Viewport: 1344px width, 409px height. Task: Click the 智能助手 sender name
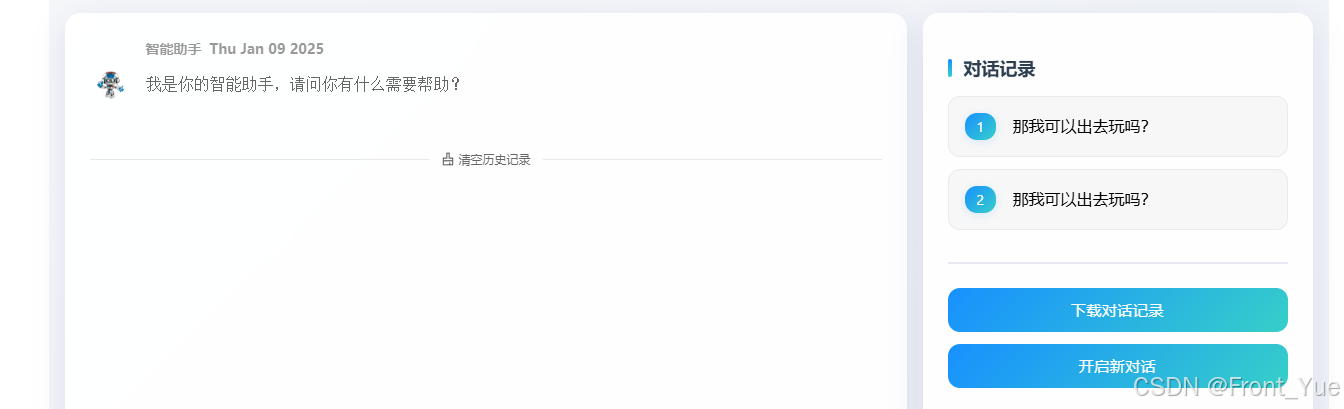(173, 49)
